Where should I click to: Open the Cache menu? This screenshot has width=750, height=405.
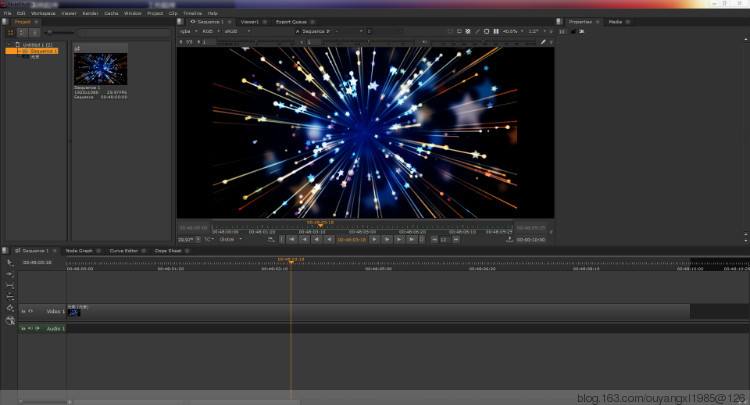(111, 13)
